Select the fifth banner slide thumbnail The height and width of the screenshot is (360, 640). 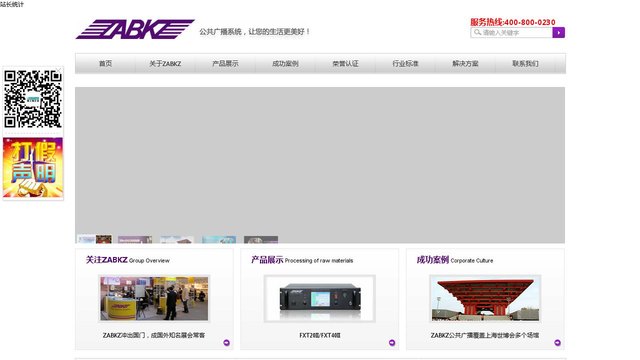[261, 240]
